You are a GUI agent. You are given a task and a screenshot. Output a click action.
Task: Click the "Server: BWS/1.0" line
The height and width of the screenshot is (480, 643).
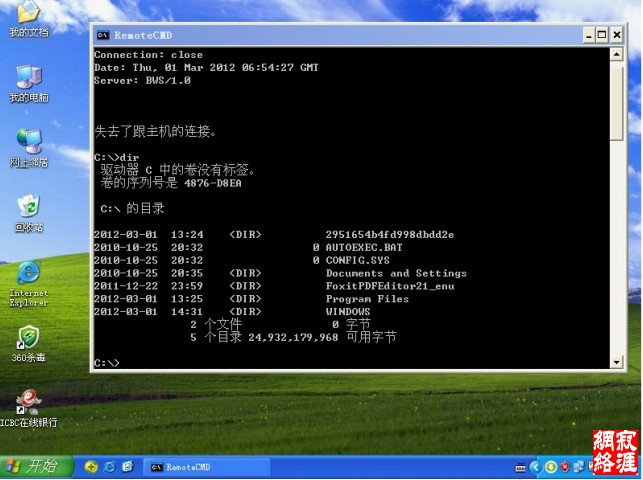pyautogui.click(x=142, y=80)
